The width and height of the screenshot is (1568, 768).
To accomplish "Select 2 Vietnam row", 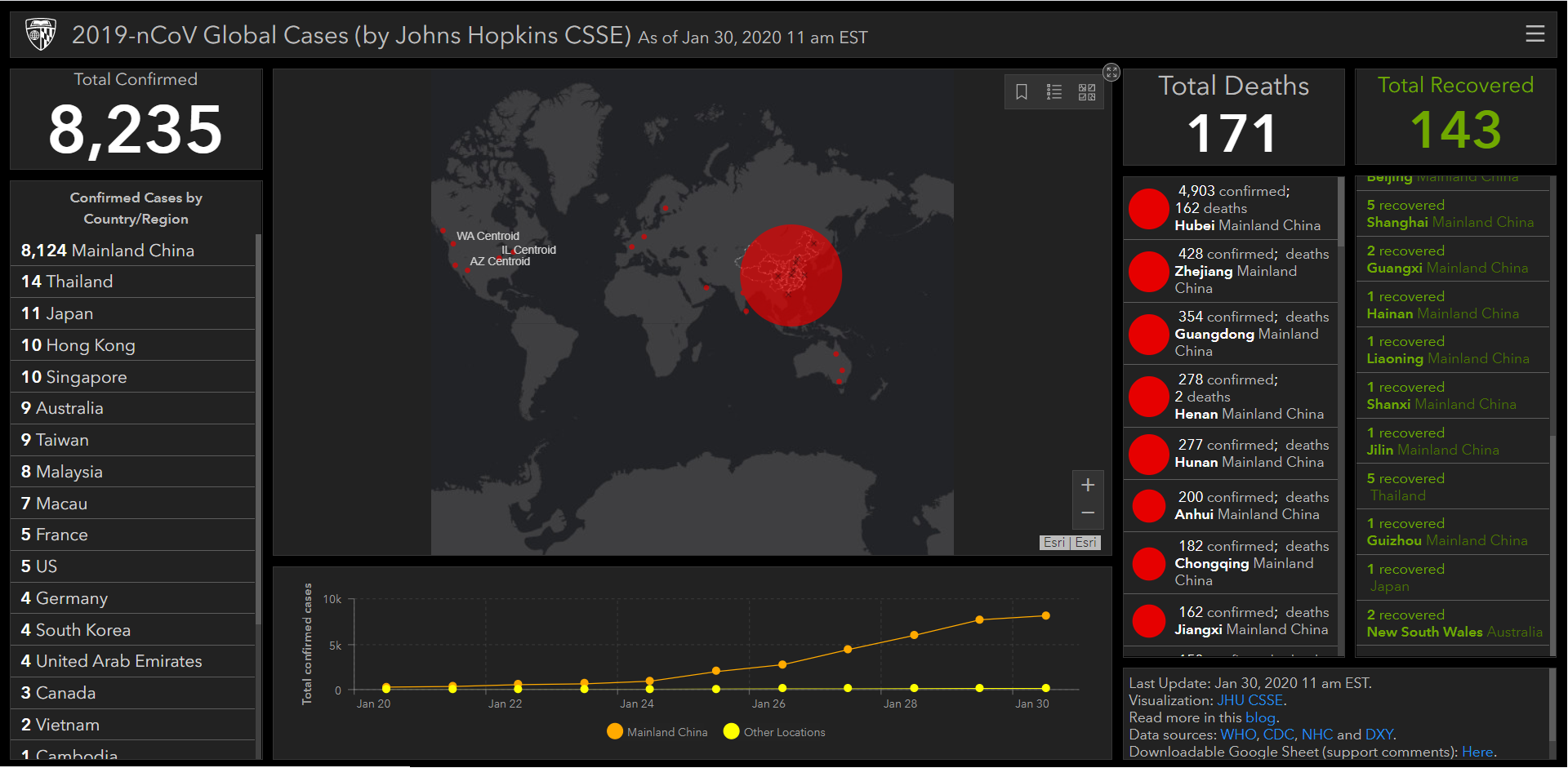I will click(133, 725).
